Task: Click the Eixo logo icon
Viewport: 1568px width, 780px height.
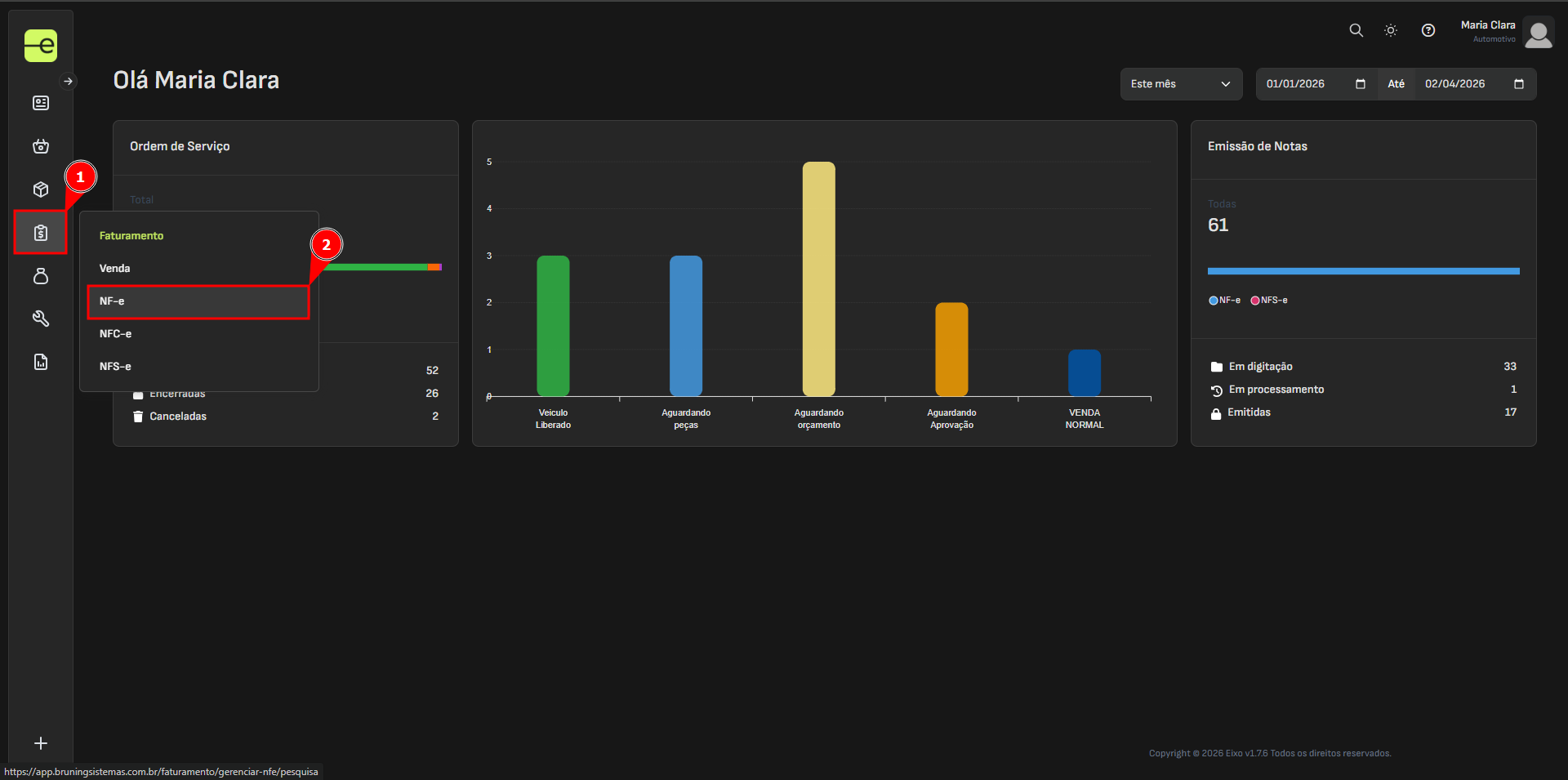Action: (40, 46)
